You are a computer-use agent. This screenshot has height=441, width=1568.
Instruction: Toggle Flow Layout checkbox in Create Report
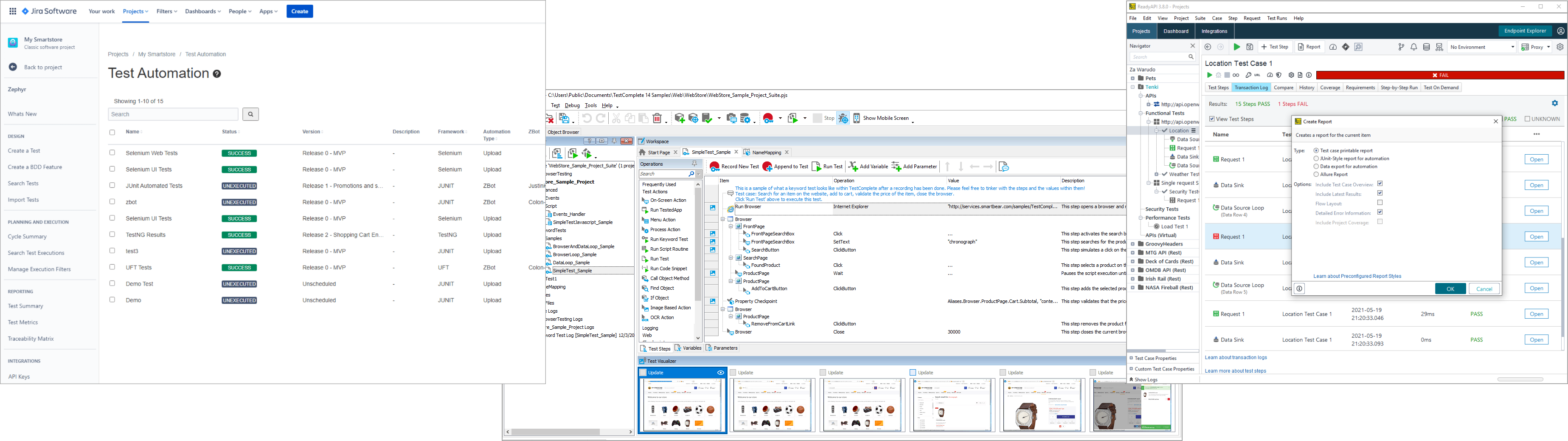[1380, 203]
